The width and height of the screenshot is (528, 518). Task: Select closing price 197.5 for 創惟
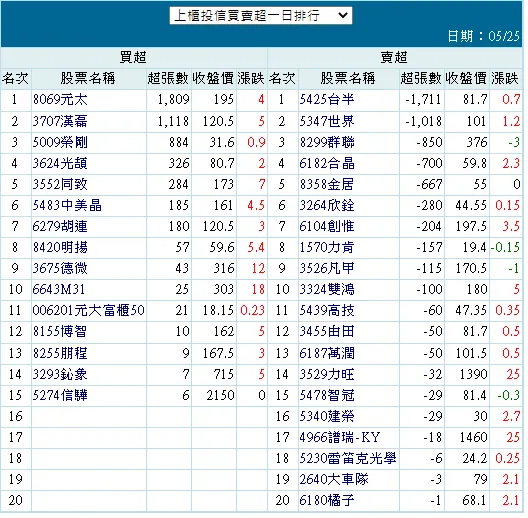(x=471, y=226)
